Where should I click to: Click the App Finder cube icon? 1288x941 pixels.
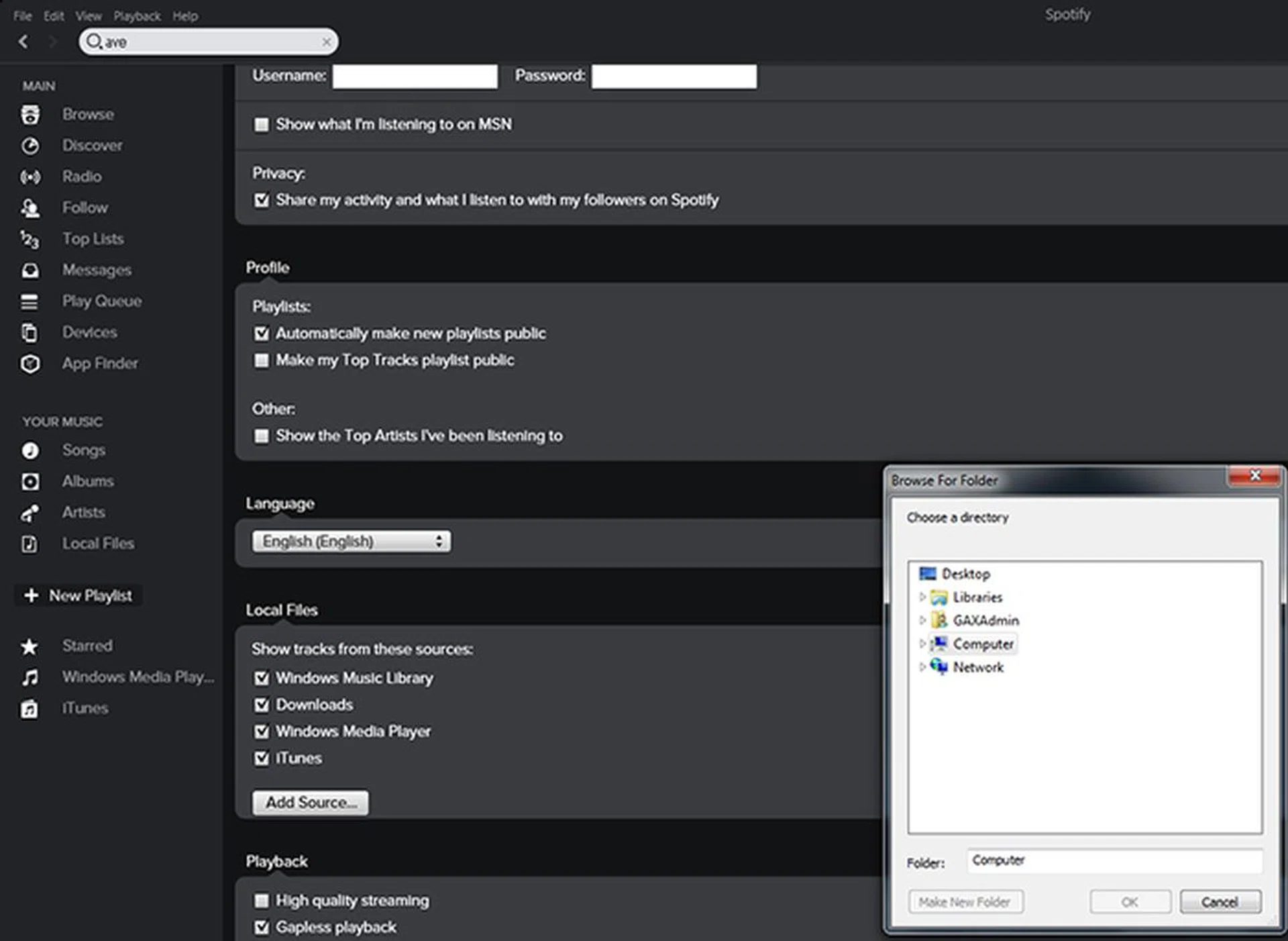(x=30, y=364)
